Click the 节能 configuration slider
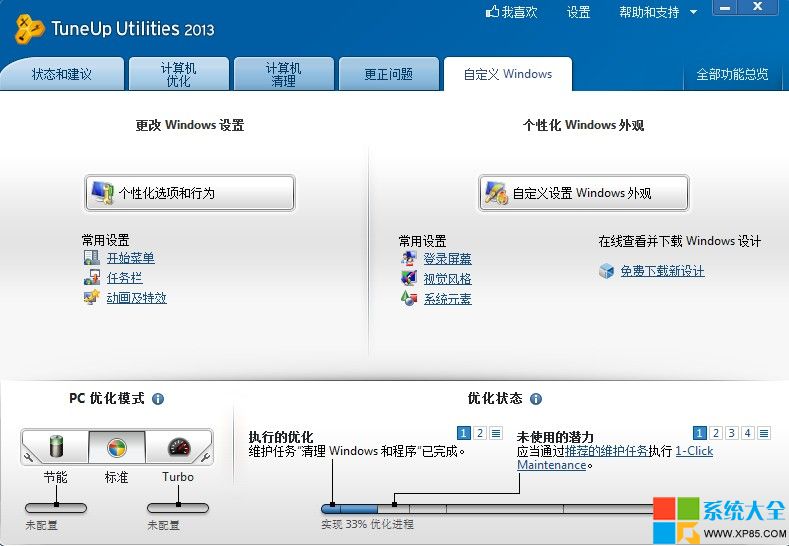789x546 pixels. tap(56, 508)
